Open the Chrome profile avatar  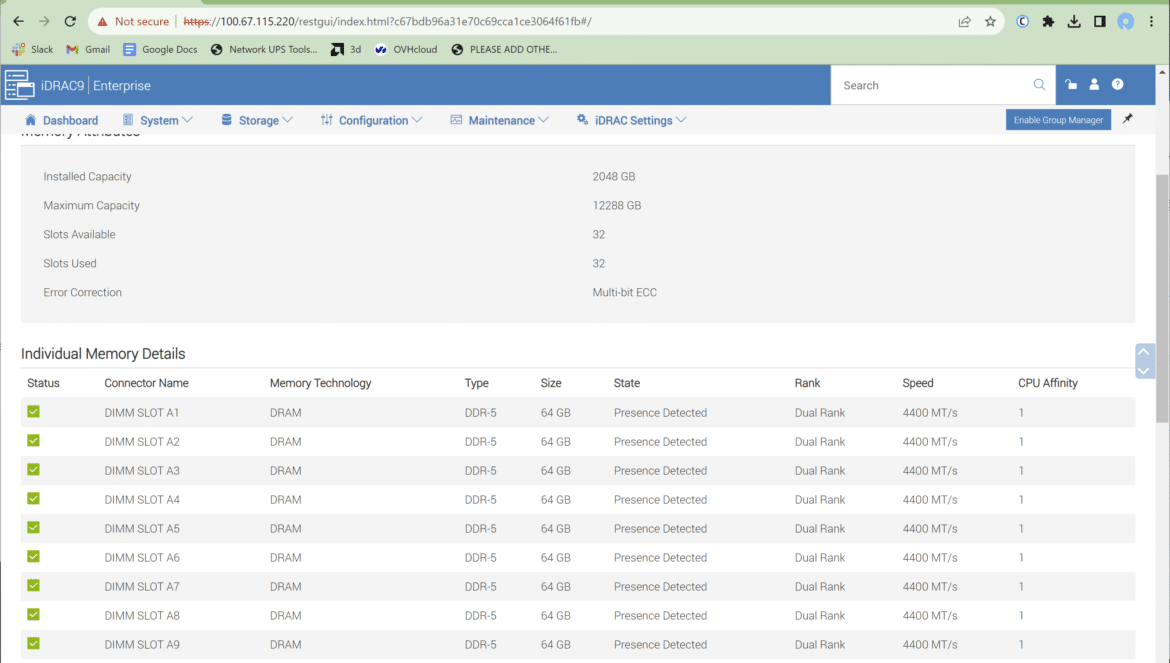[1125, 22]
